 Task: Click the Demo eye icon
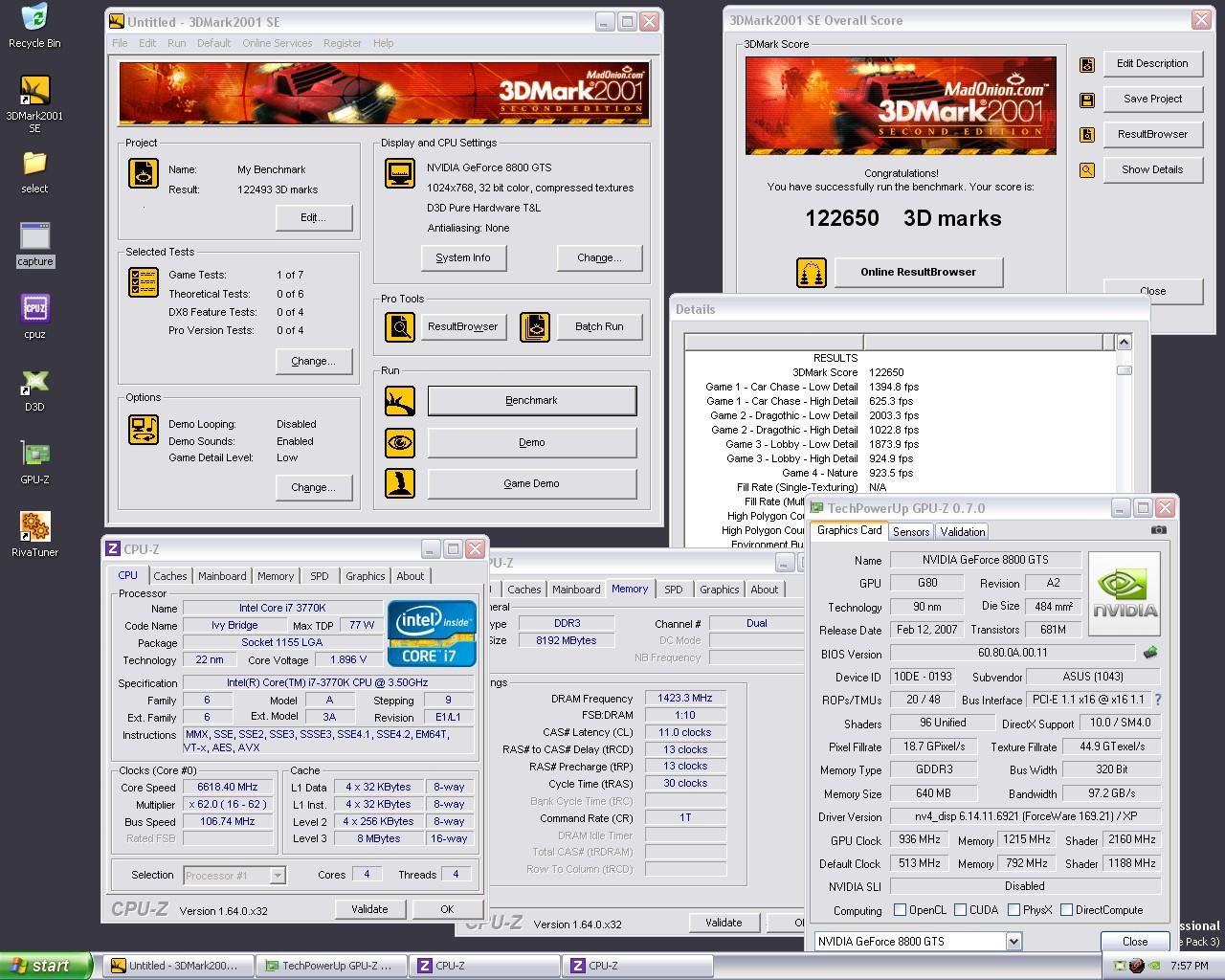(x=400, y=442)
